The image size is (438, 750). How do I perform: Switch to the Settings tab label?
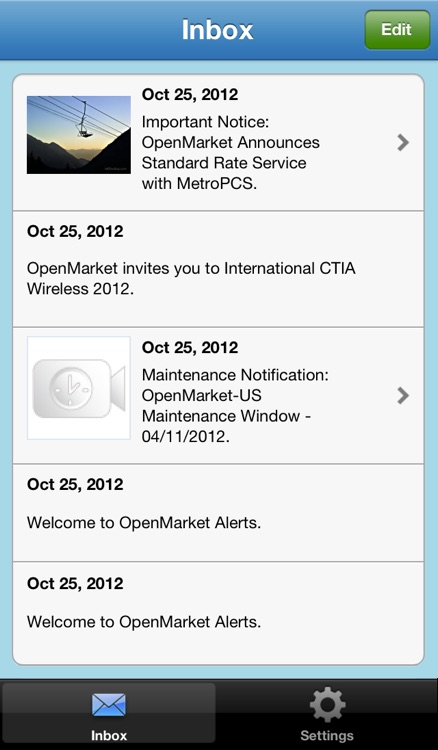pyautogui.click(x=327, y=735)
